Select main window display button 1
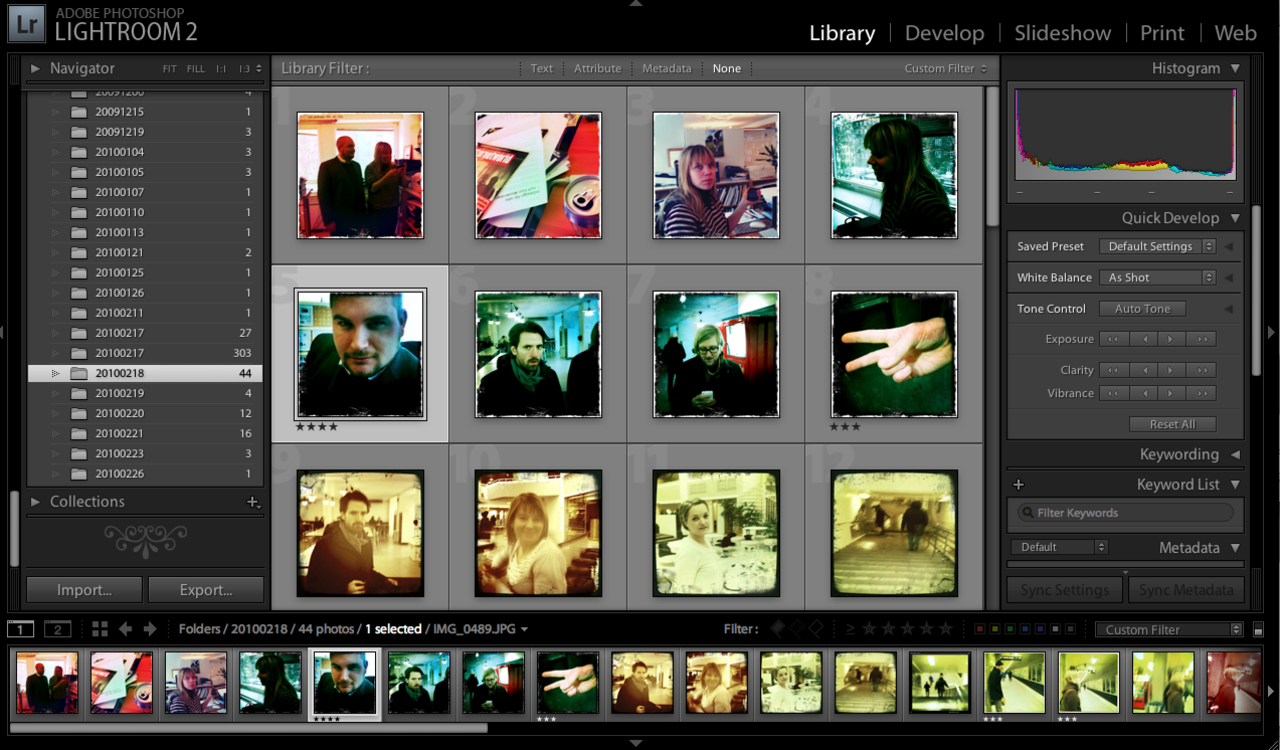 21,629
